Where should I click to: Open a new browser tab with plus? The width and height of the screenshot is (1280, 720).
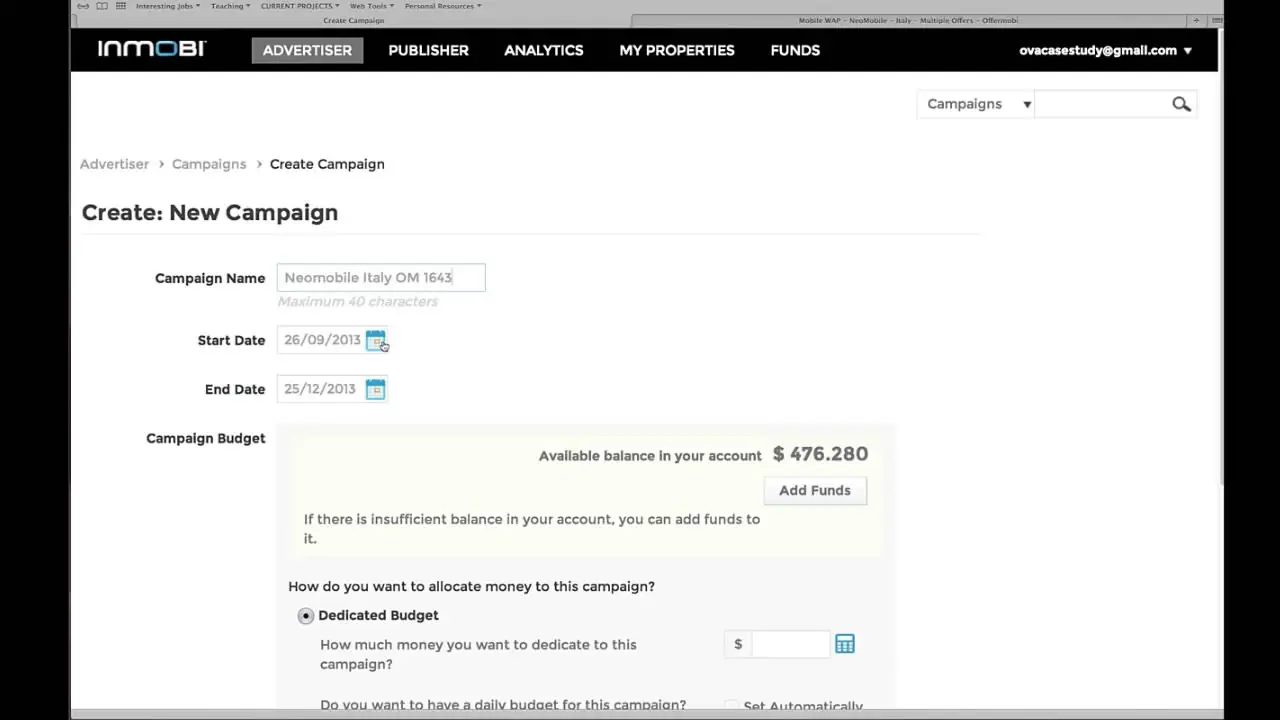pos(1196,20)
